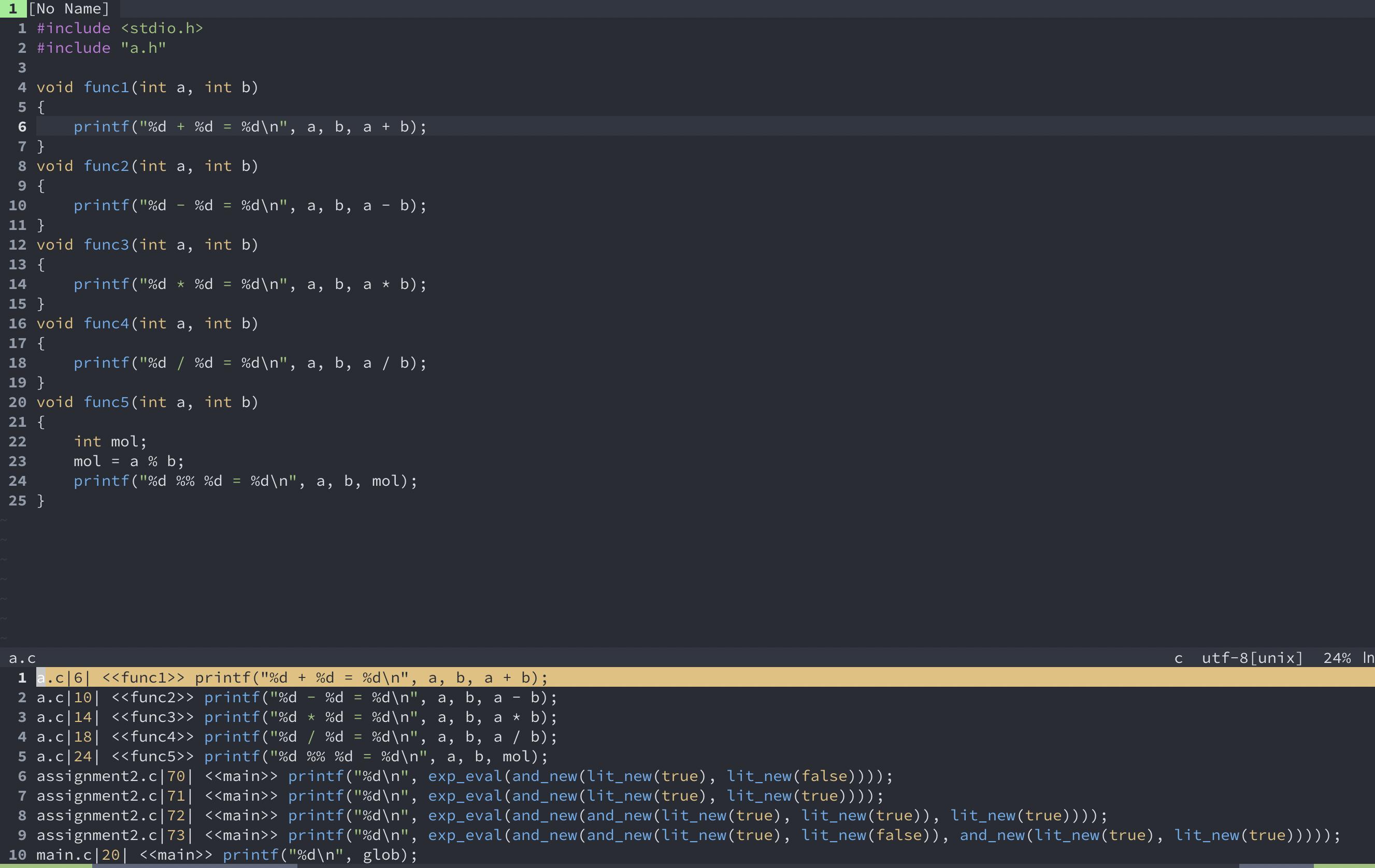Place cursor on func2 definition name
This screenshot has width=1375, height=868.
pyautogui.click(x=106, y=166)
